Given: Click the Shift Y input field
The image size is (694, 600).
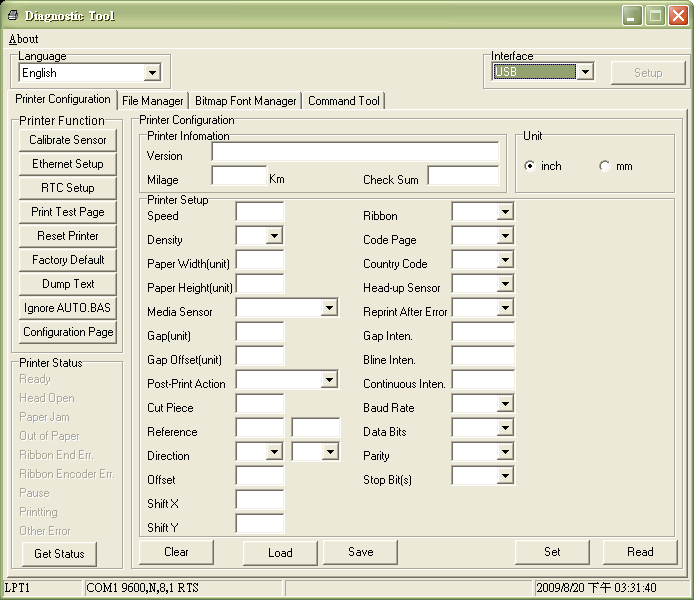Looking at the screenshot, I should [260, 523].
